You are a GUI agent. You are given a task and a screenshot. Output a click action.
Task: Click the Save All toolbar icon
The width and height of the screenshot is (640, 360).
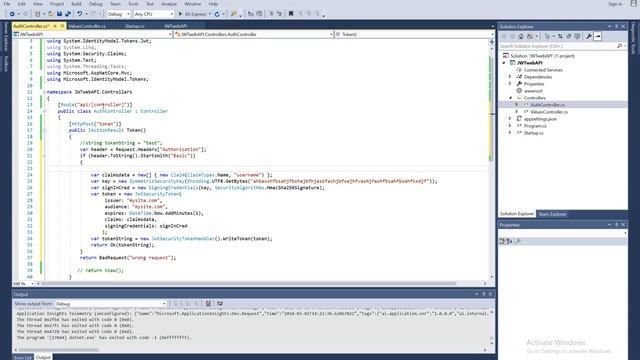(x=68, y=14)
